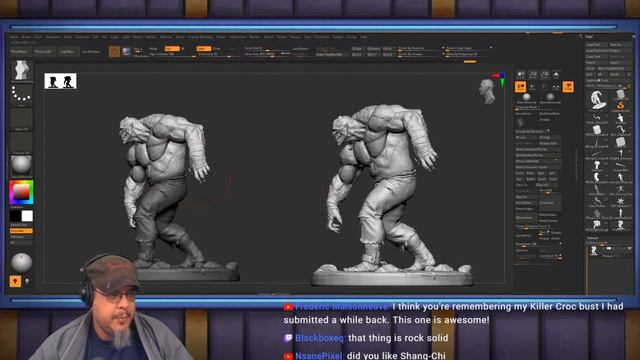Image resolution: width=640 pixels, height=360 pixels.
Task: Toggle the orange Edit mode button
Action: [x=114, y=51]
